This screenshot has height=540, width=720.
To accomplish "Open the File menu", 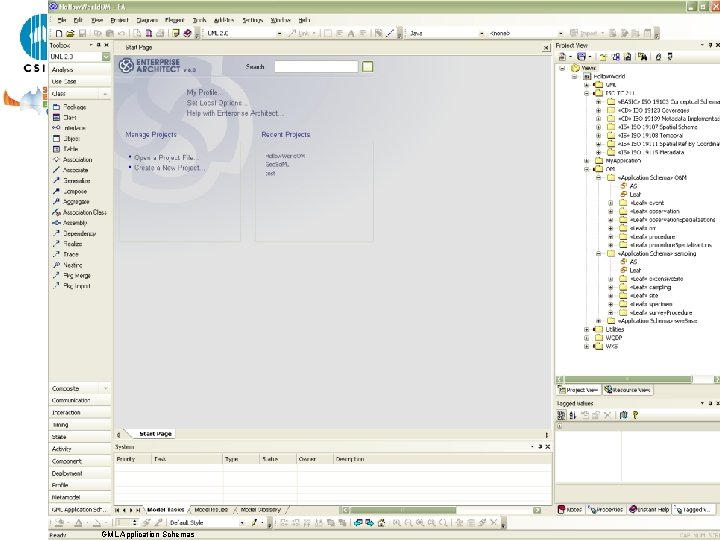I will coord(62,20).
